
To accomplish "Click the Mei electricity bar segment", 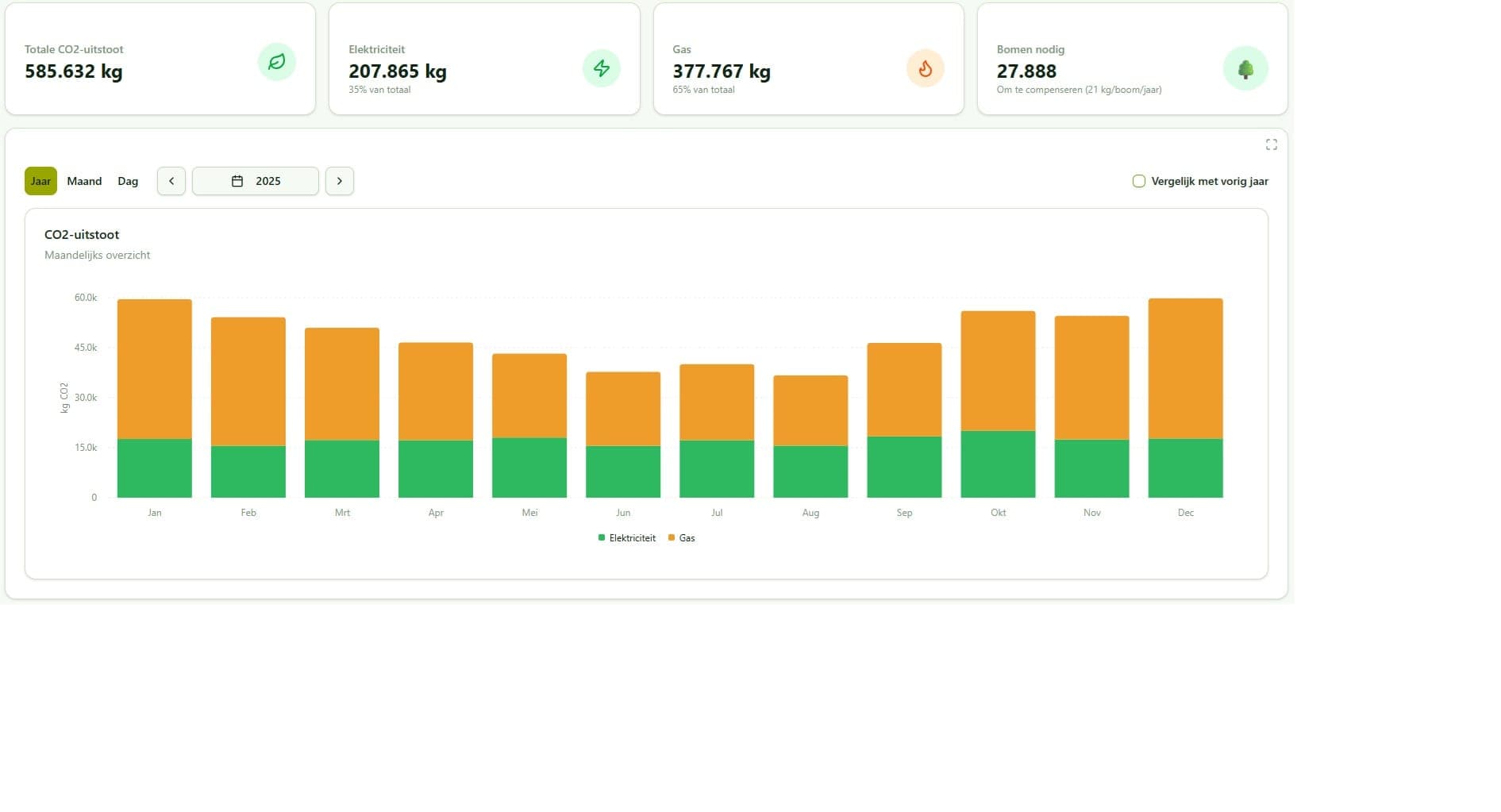I will [529, 468].
